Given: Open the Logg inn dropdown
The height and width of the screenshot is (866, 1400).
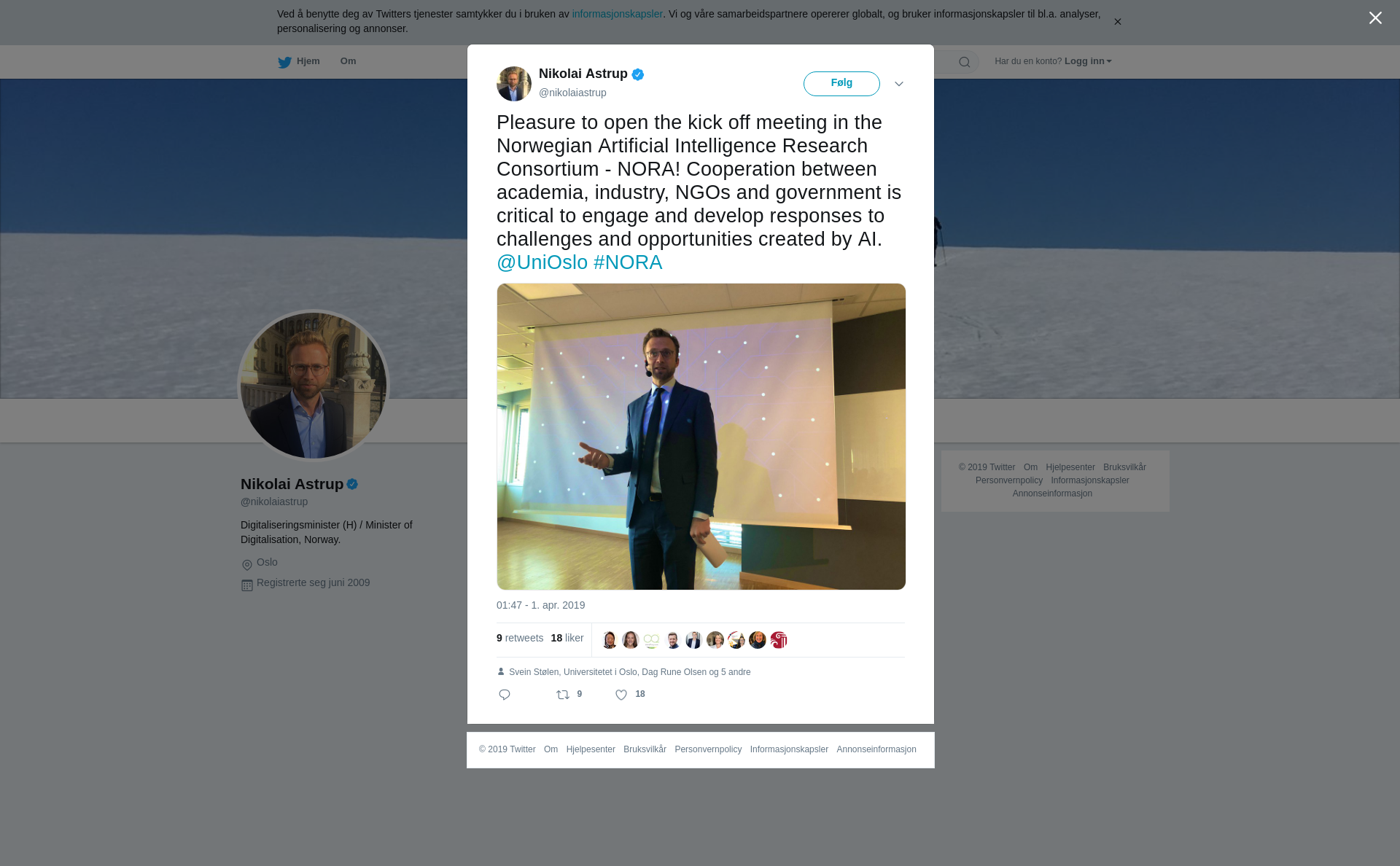Looking at the screenshot, I should pos(1088,61).
